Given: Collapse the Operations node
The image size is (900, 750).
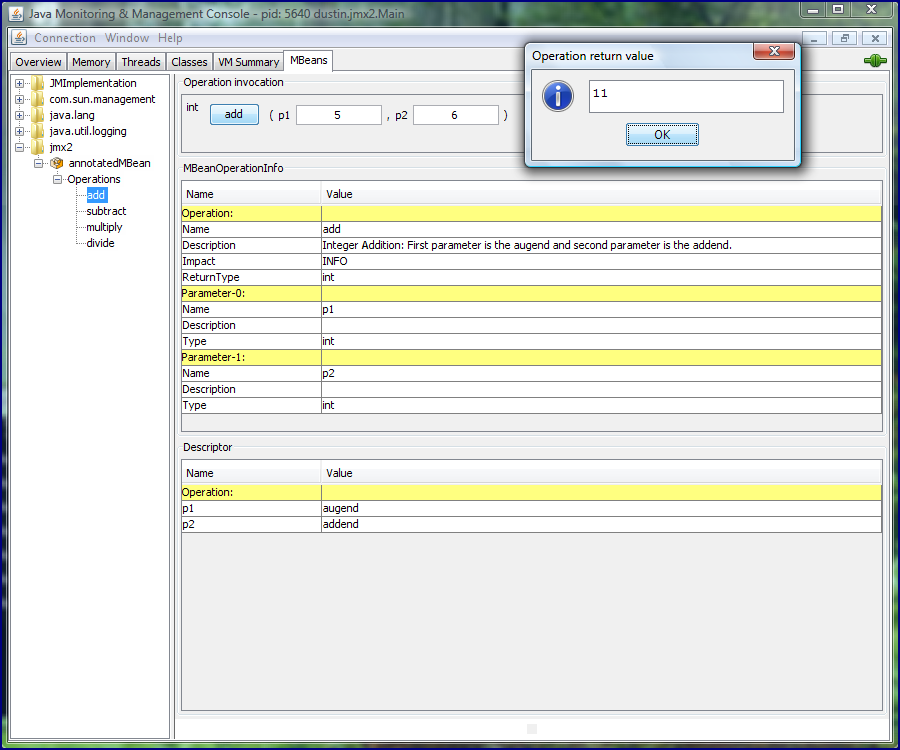Looking at the screenshot, I should pos(57,180).
